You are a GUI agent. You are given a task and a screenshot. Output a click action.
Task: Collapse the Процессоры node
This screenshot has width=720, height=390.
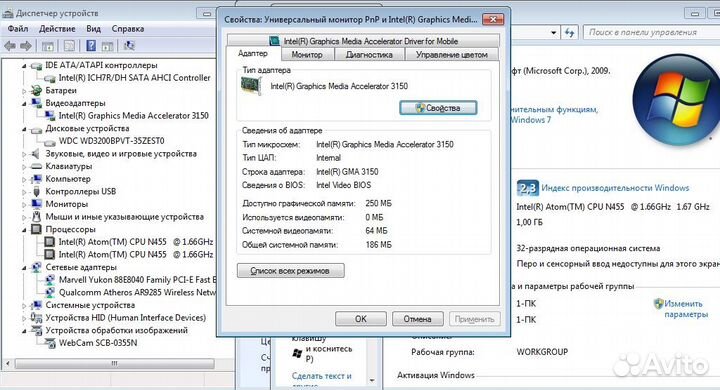coord(24,230)
